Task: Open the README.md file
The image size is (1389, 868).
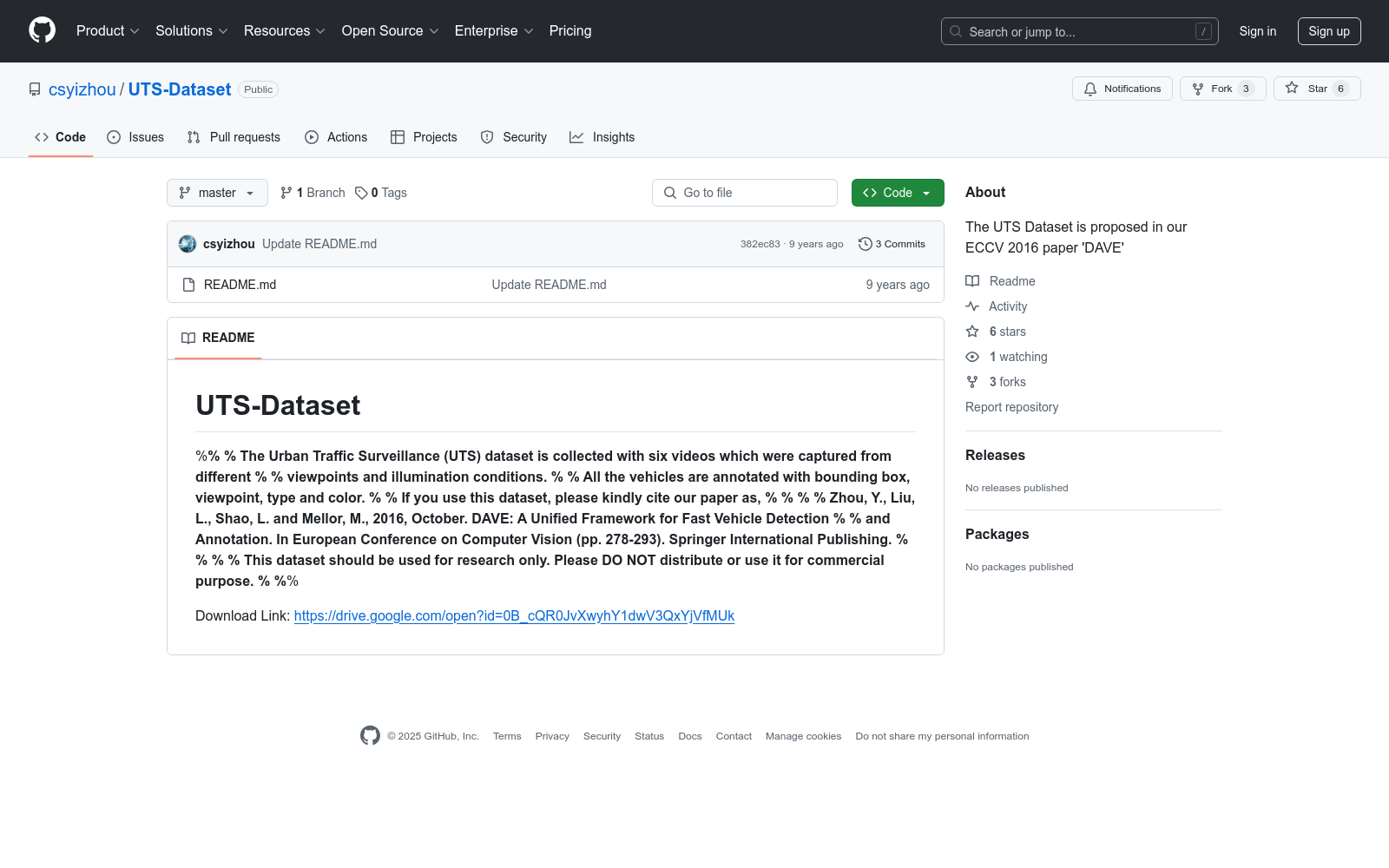Action: point(240,285)
